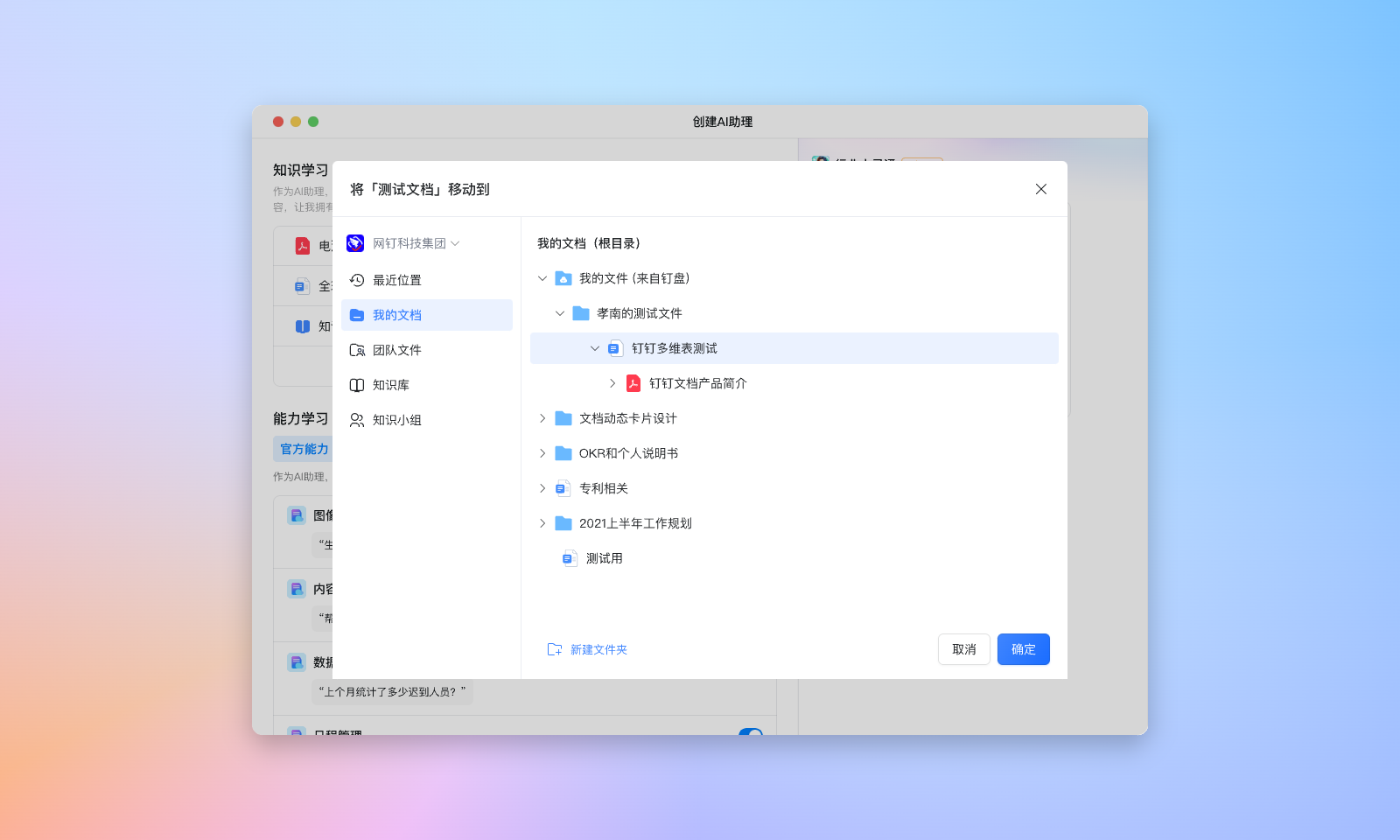Click the 孝南的测试文件 folder icon
Viewport: 1400px width, 840px height.
pyautogui.click(x=581, y=313)
